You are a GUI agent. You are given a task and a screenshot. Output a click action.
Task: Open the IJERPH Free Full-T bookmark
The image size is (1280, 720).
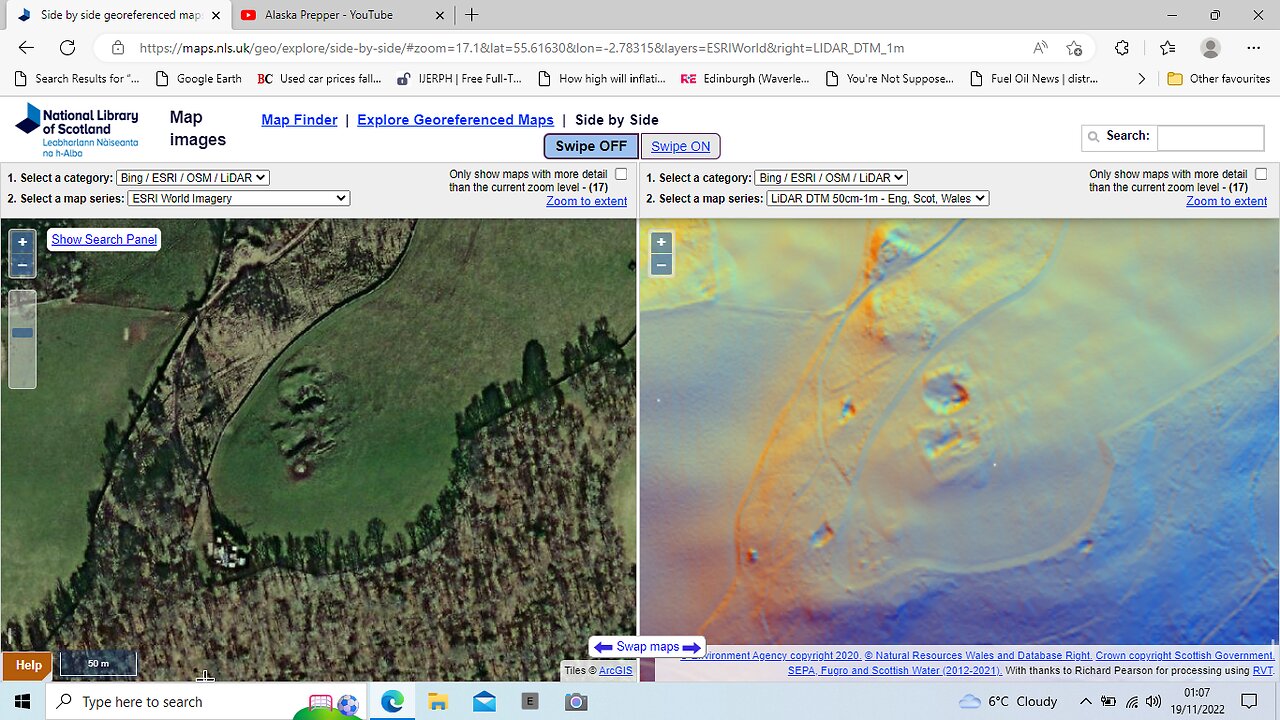[459, 78]
